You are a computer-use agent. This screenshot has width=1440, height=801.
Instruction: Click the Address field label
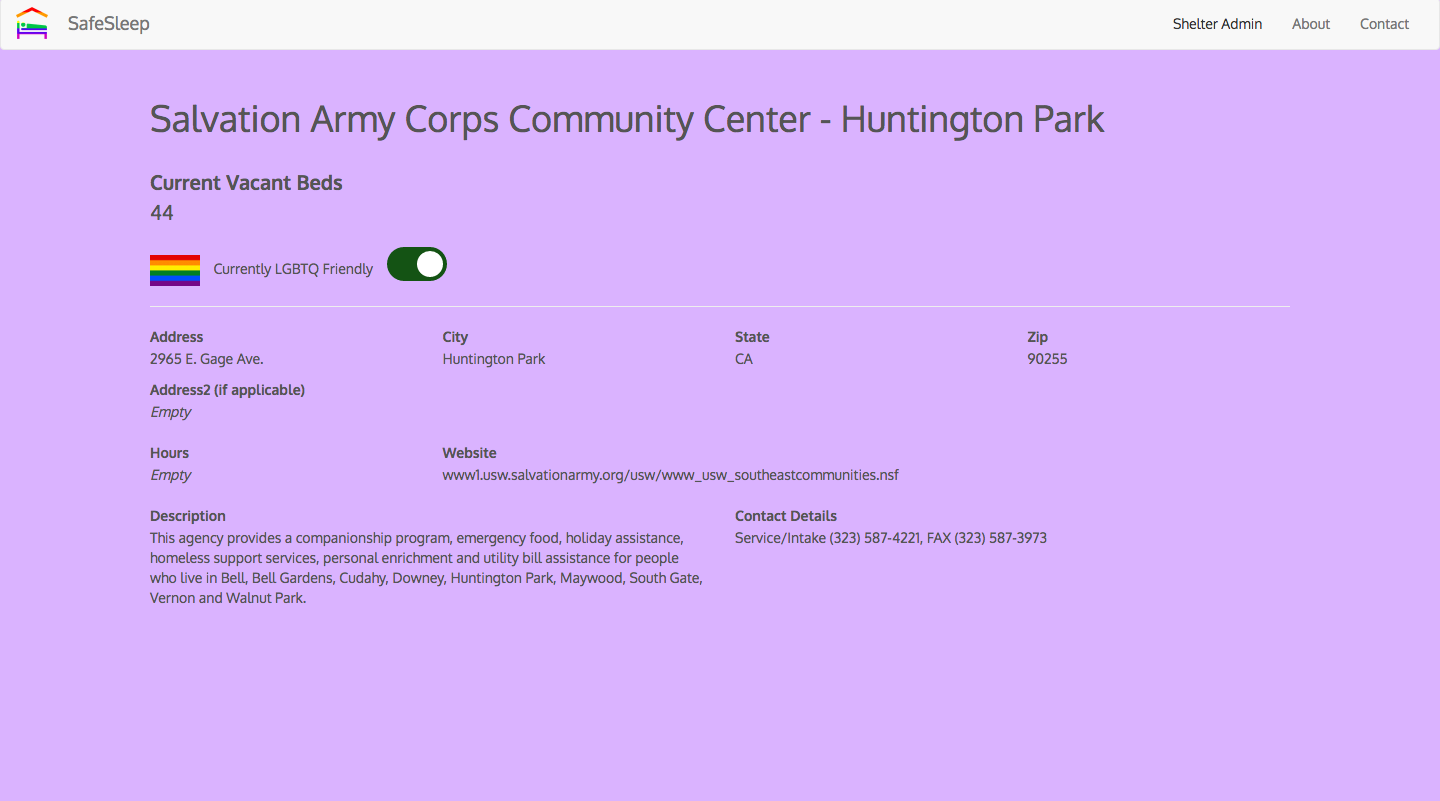click(x=176, y=337)
